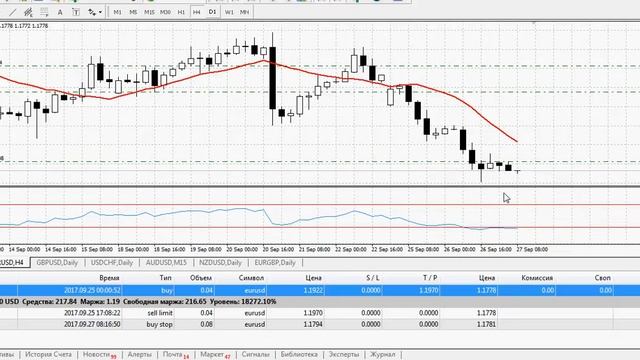The width and height of the screenshot is (640, 360).
Task: Click the Средства: 217.84 balance summary line
Action: [x=320, y=302]
